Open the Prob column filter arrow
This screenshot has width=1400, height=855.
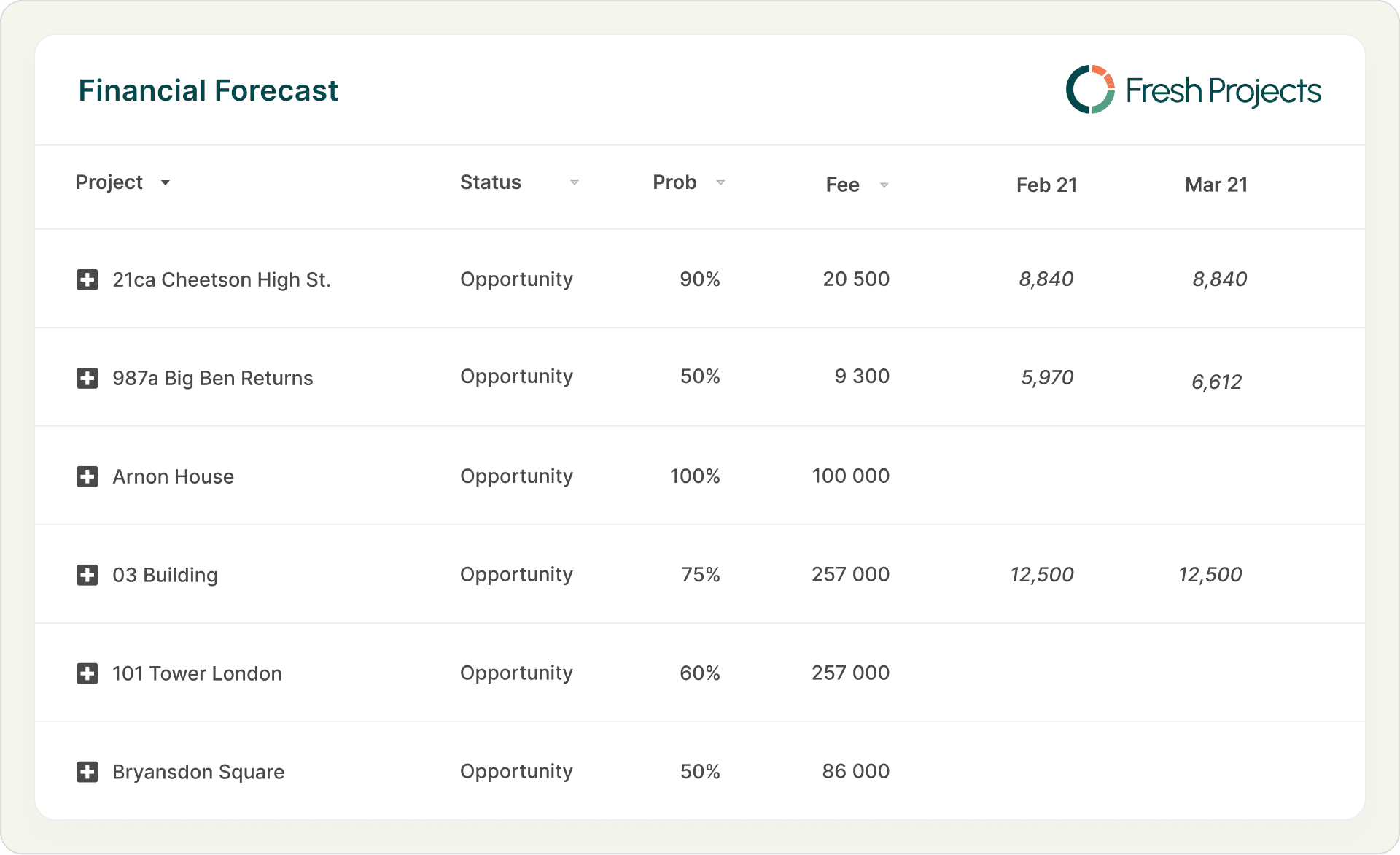720,183
